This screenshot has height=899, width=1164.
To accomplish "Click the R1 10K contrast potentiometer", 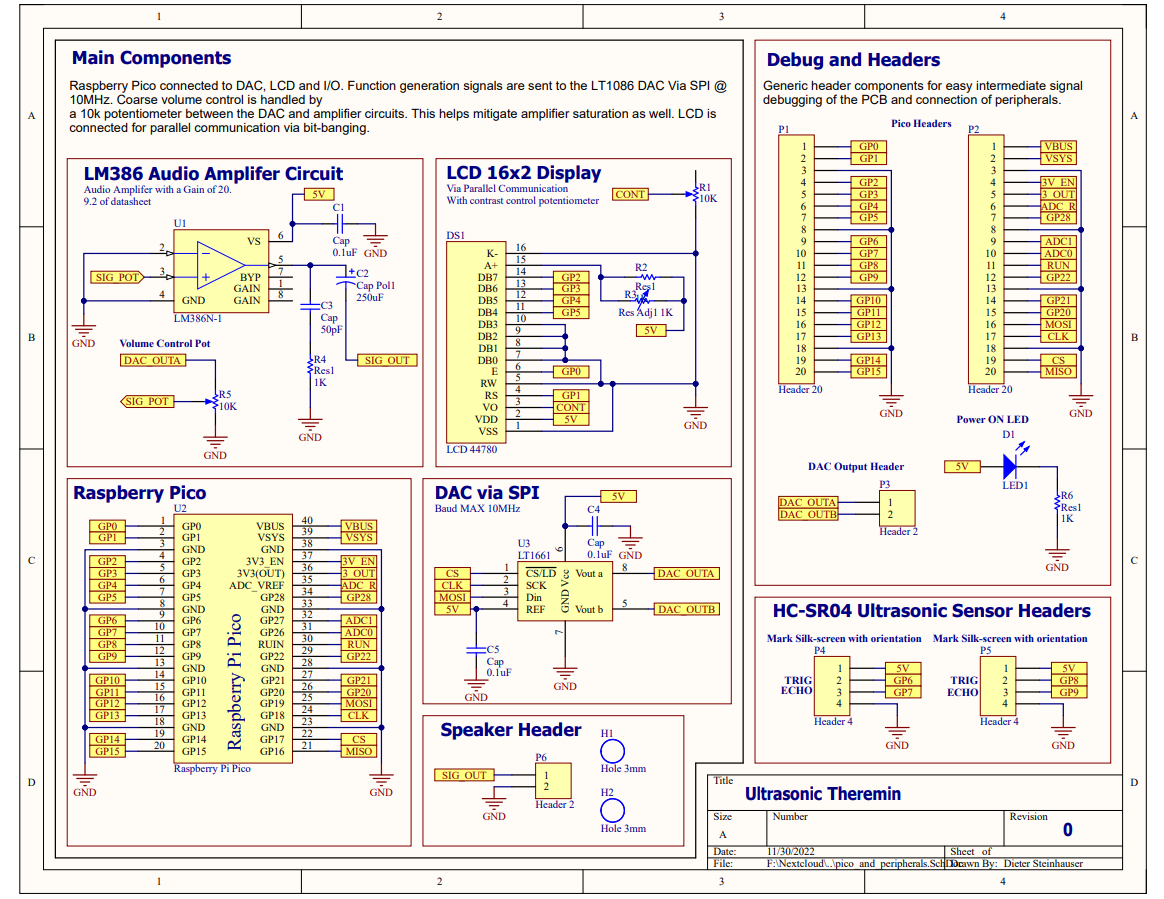I will click(x=695, y=194).
